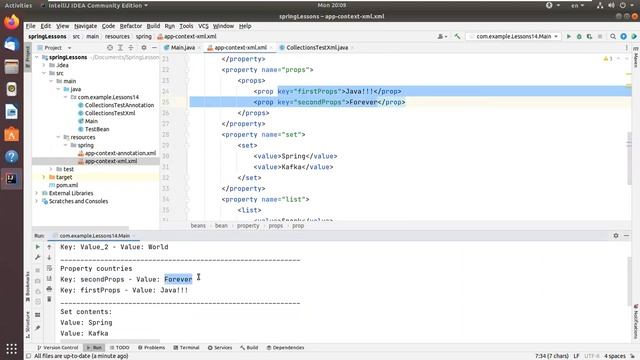The width and height of the screenshot is (640, 360).
Task: Open the VCS menu
Action: (203, 26)
